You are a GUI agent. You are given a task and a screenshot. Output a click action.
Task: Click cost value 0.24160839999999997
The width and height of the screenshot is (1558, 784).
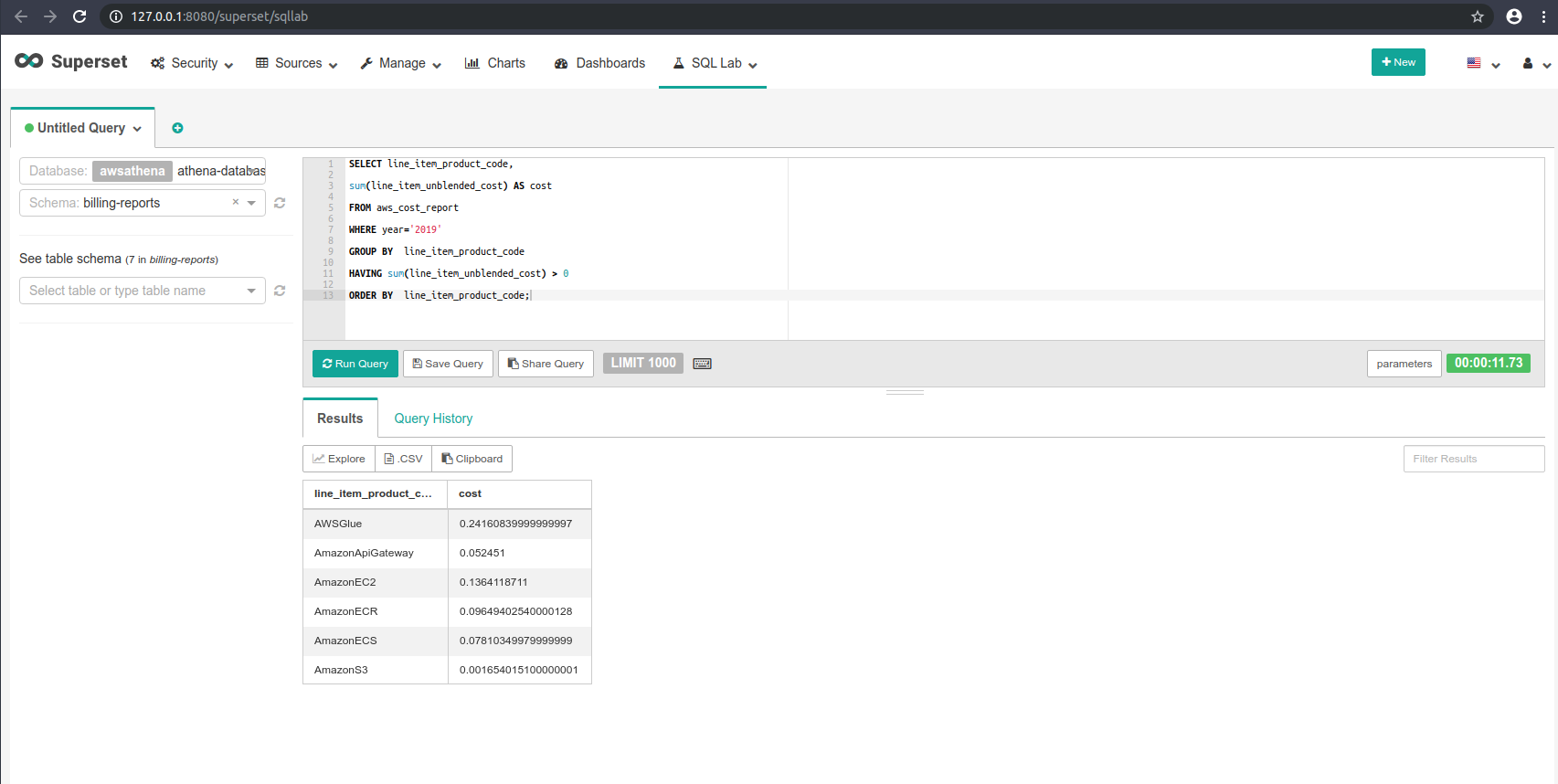tap(515, 524)
